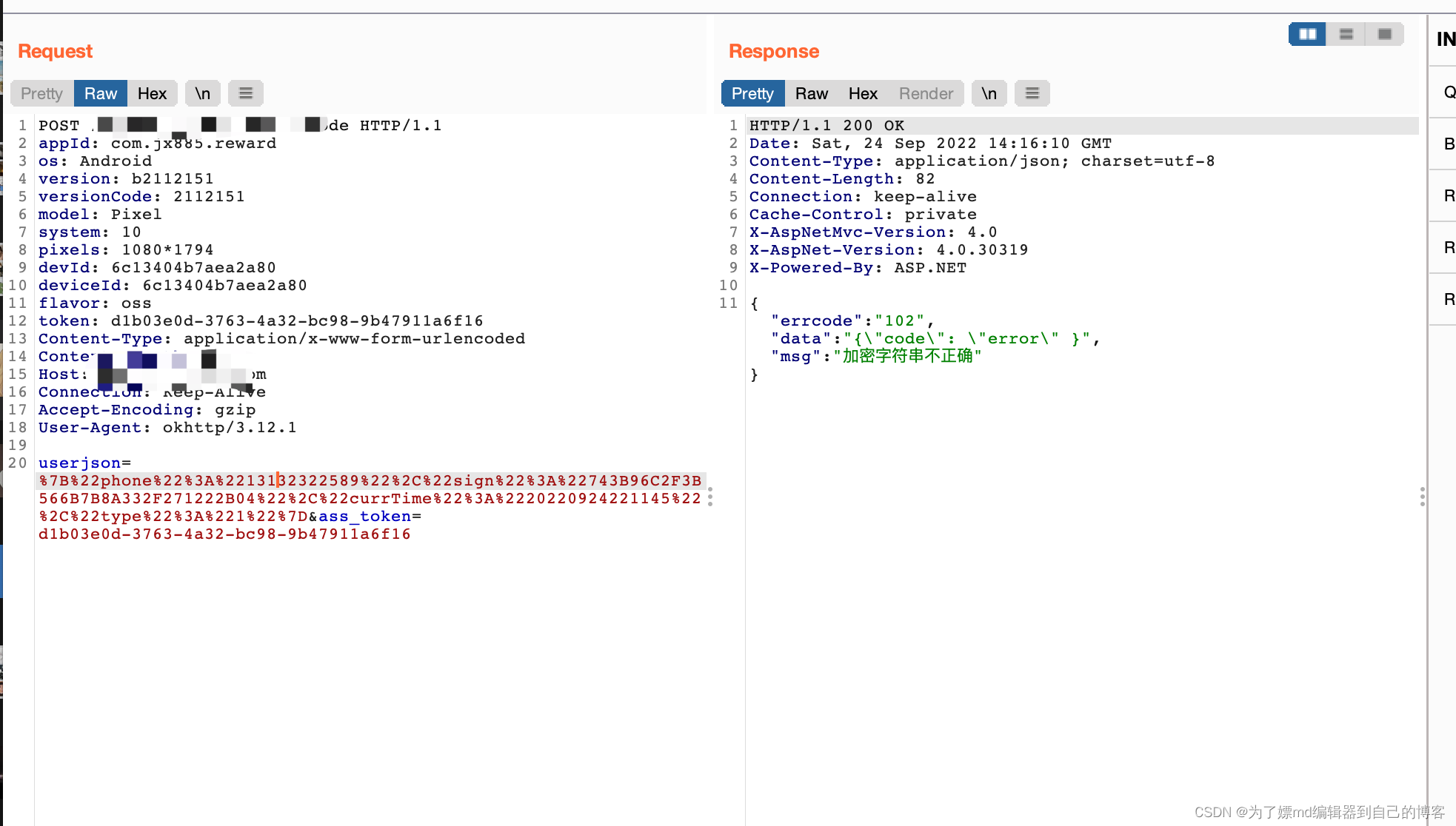This screenshot has width=1456, height=826.
Task: Click the Content-Type x-www-form-urlencoded request line
Action: [281, 339]
